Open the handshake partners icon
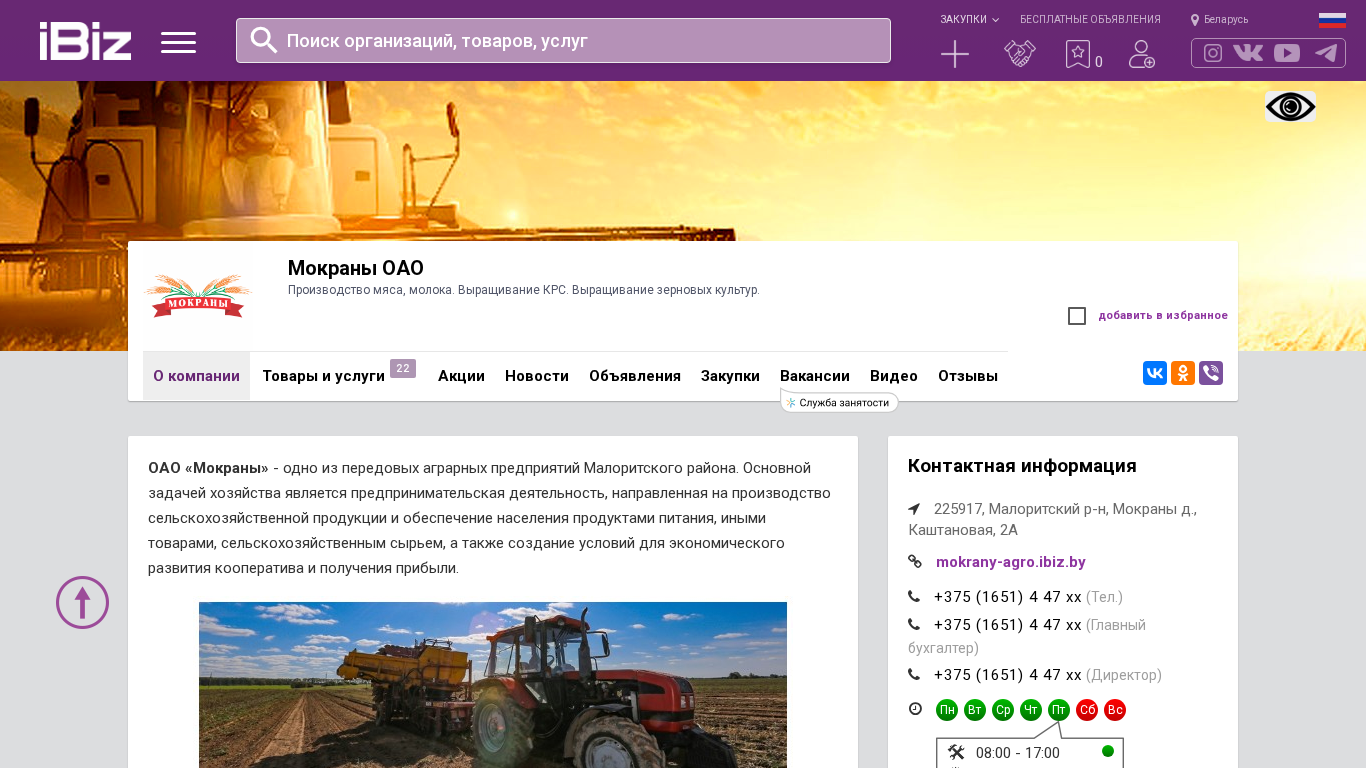This screenshot has height=768, width=1366. pos(1020,54)
